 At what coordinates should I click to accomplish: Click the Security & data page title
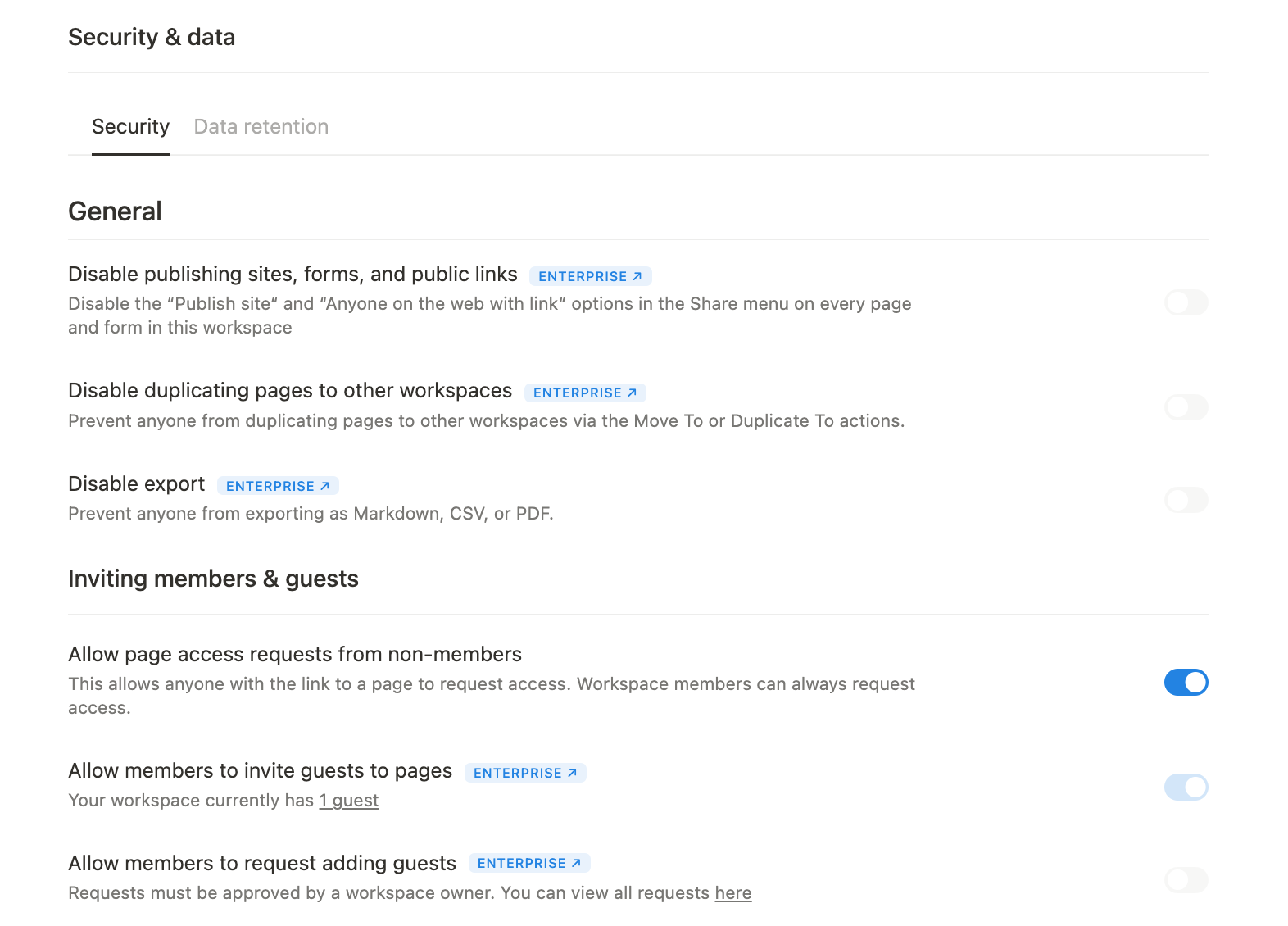click(x=152, y=37)
